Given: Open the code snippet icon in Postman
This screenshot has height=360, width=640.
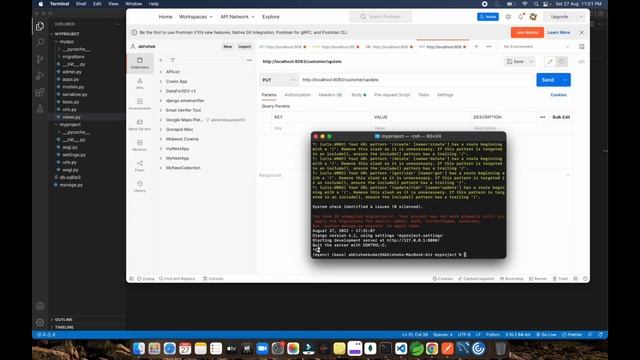Looking at the screenshot, I should tap(582, 62).
